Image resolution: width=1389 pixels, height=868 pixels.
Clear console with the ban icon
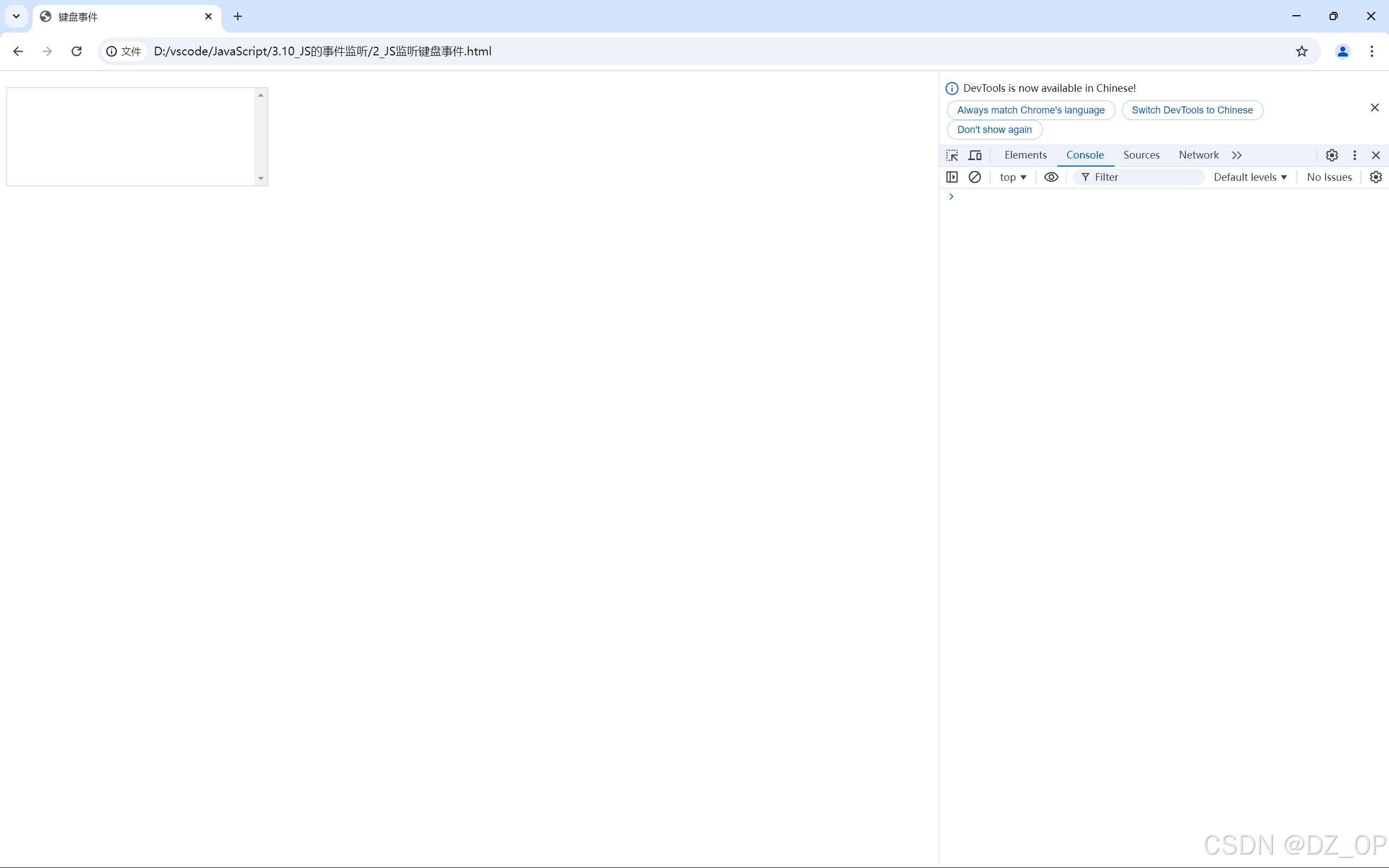point(975,177)
